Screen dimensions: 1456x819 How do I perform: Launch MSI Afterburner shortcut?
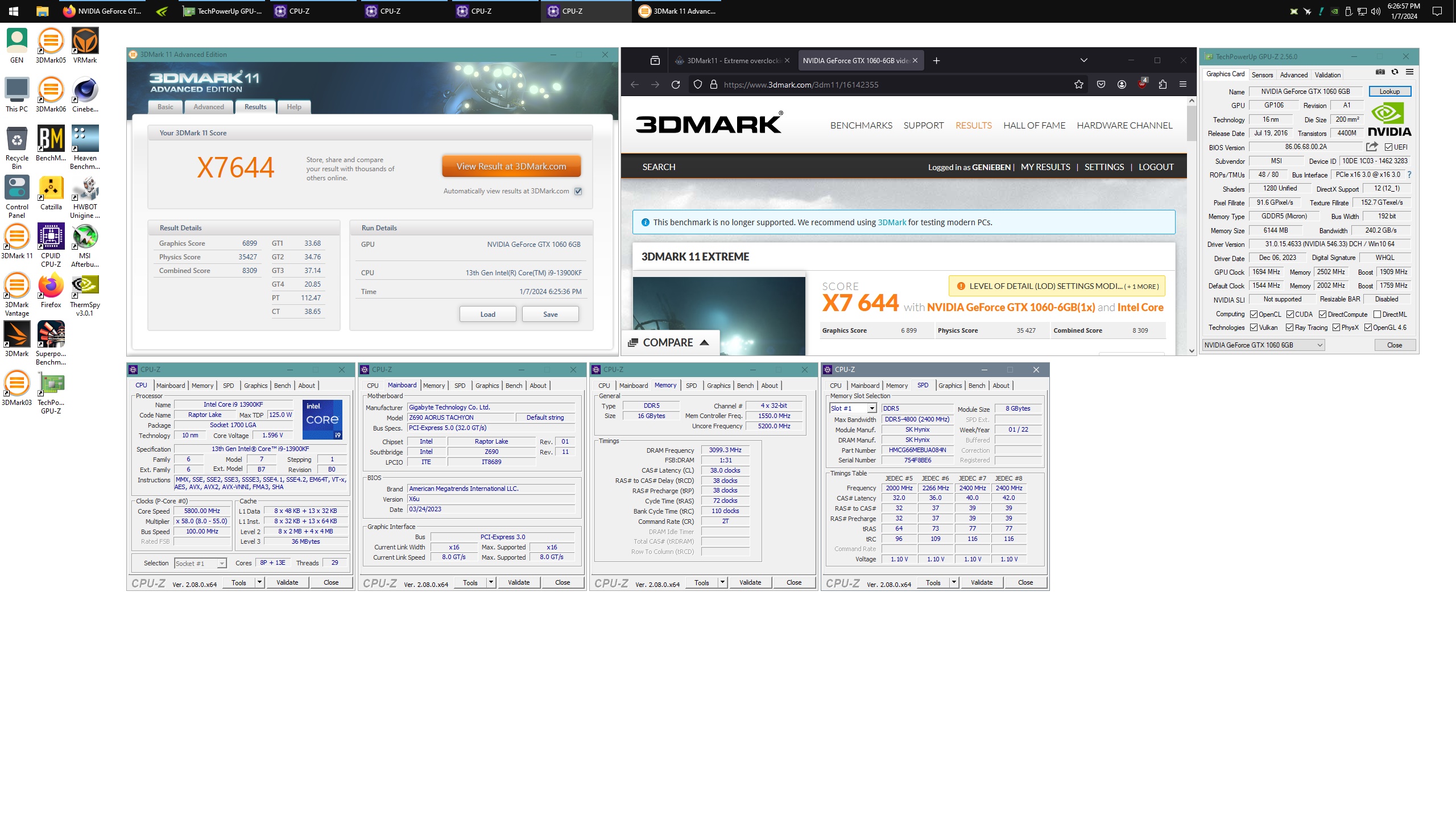click(x=85, y=245)
